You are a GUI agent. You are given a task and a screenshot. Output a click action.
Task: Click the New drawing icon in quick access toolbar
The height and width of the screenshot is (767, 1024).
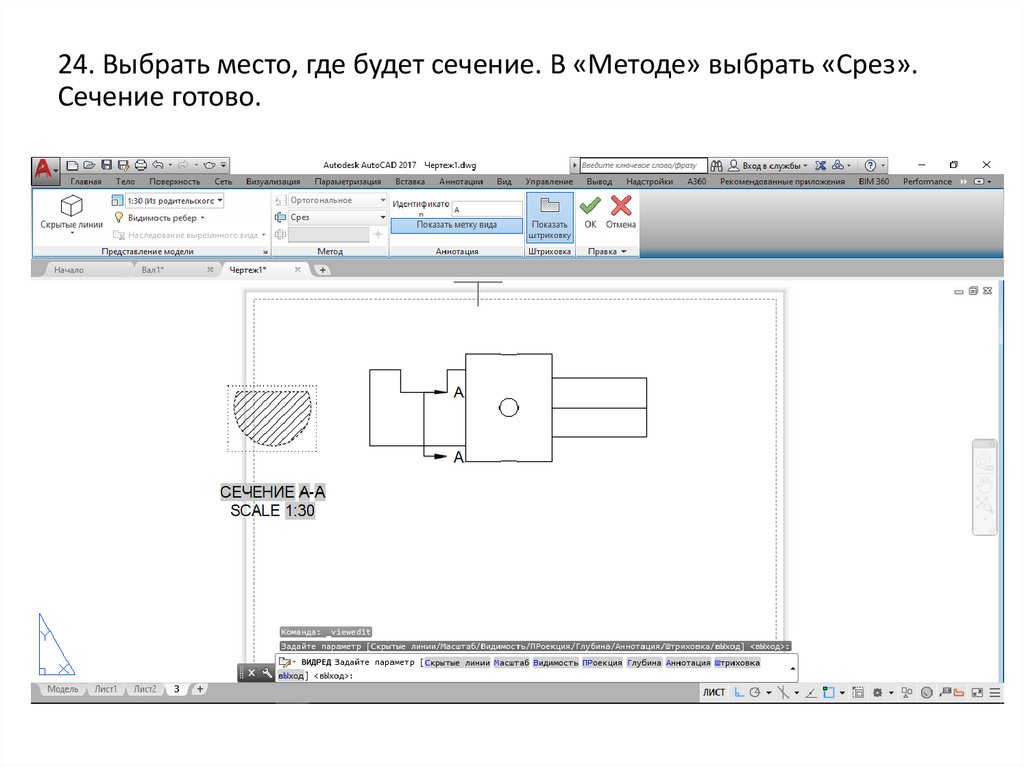tap(72, 165)
